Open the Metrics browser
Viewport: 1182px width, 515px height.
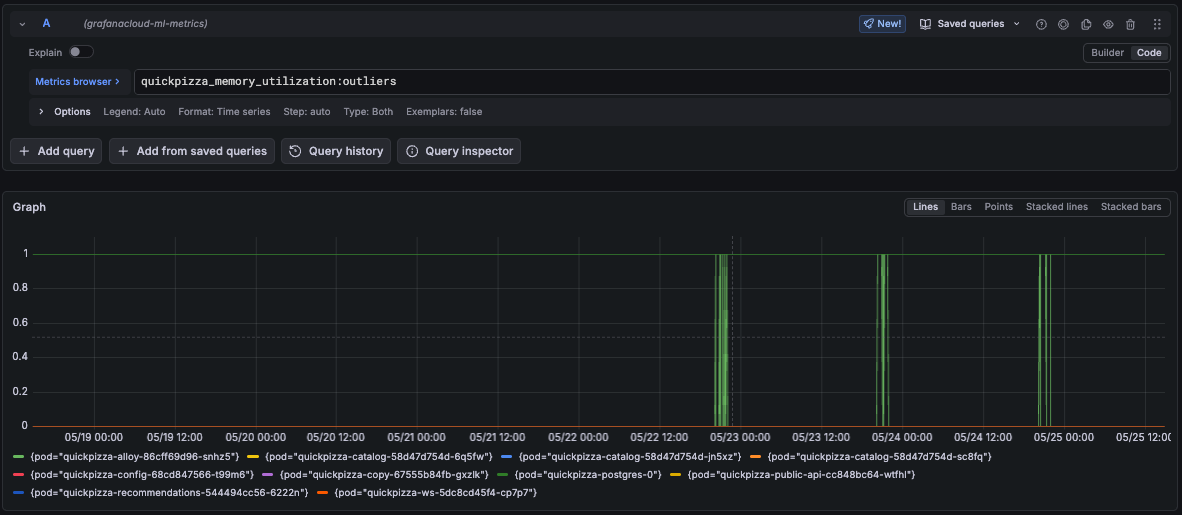pyautogui.click(x=78, y=81)
